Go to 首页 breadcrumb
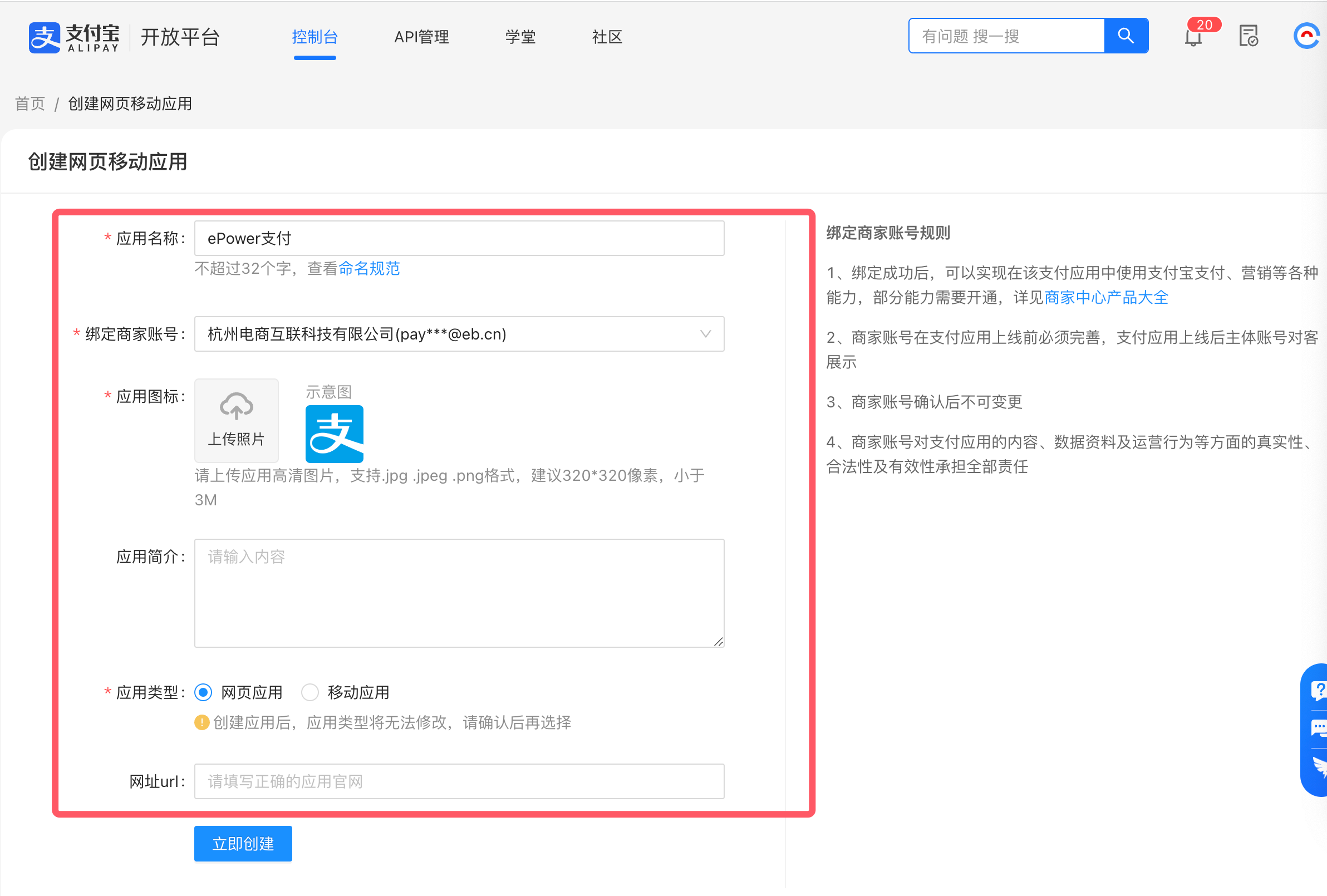Viewport: 1327px width, 896px height. [x=30, y=104]
